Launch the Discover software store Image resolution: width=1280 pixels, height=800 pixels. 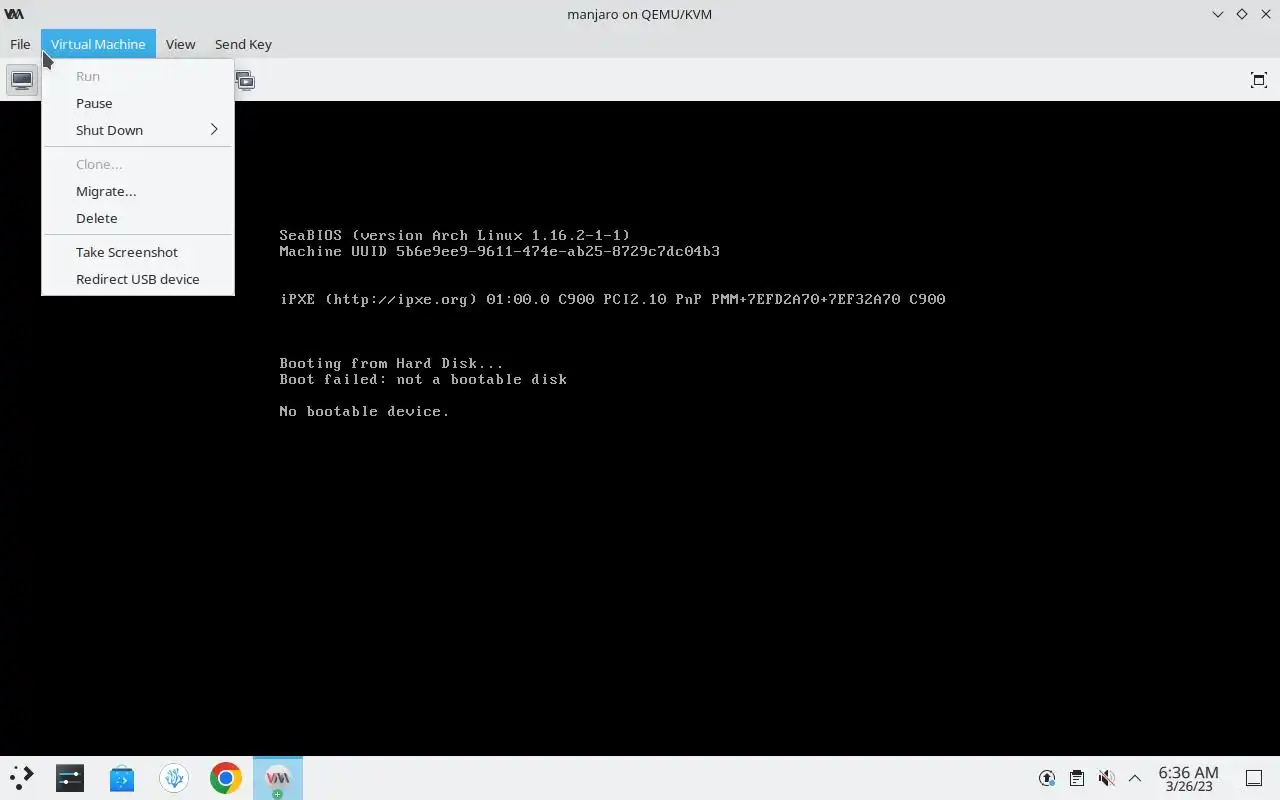(122, 778)
